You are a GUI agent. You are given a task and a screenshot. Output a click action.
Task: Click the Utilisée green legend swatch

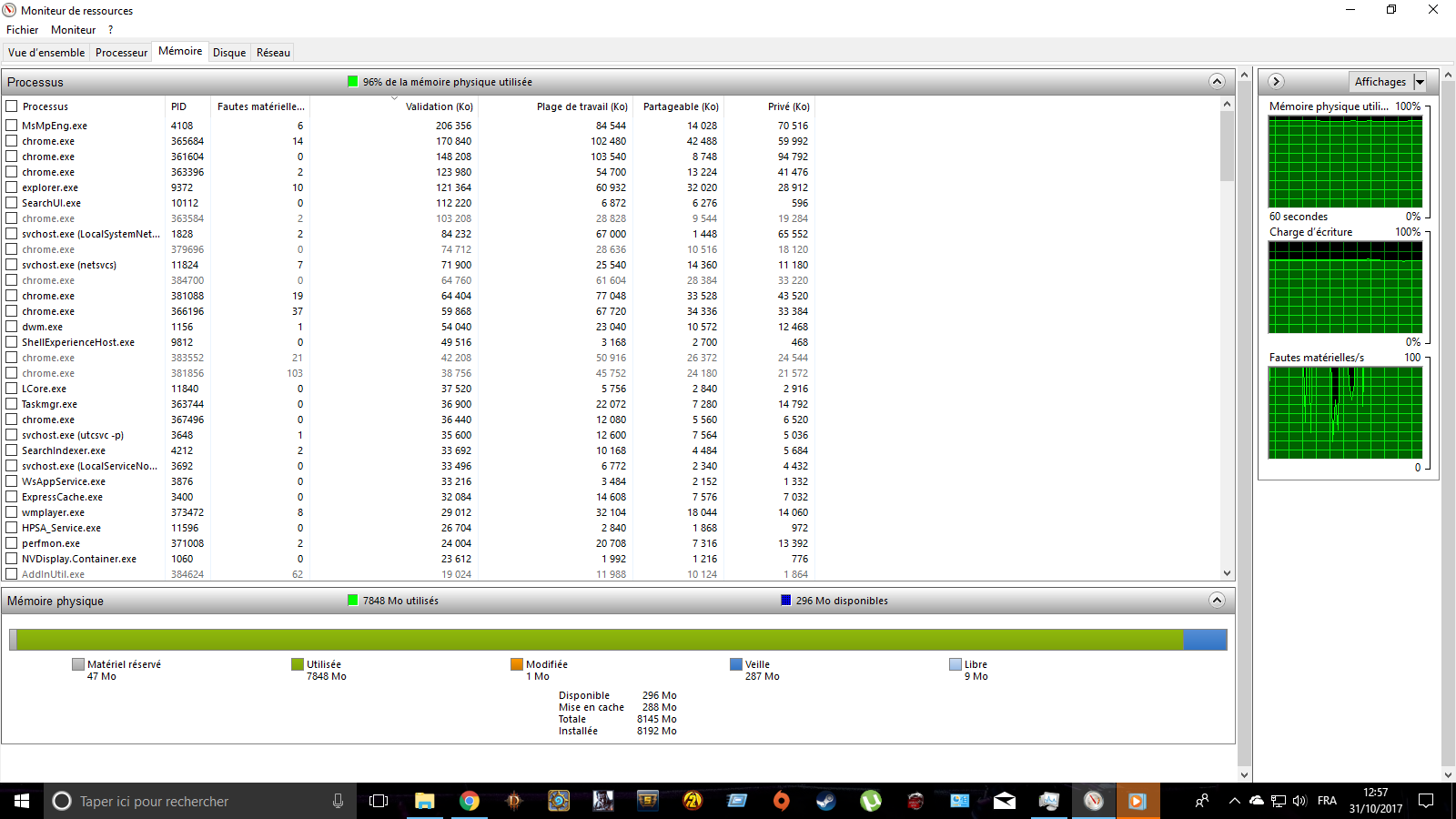click(x=297, y=664)
